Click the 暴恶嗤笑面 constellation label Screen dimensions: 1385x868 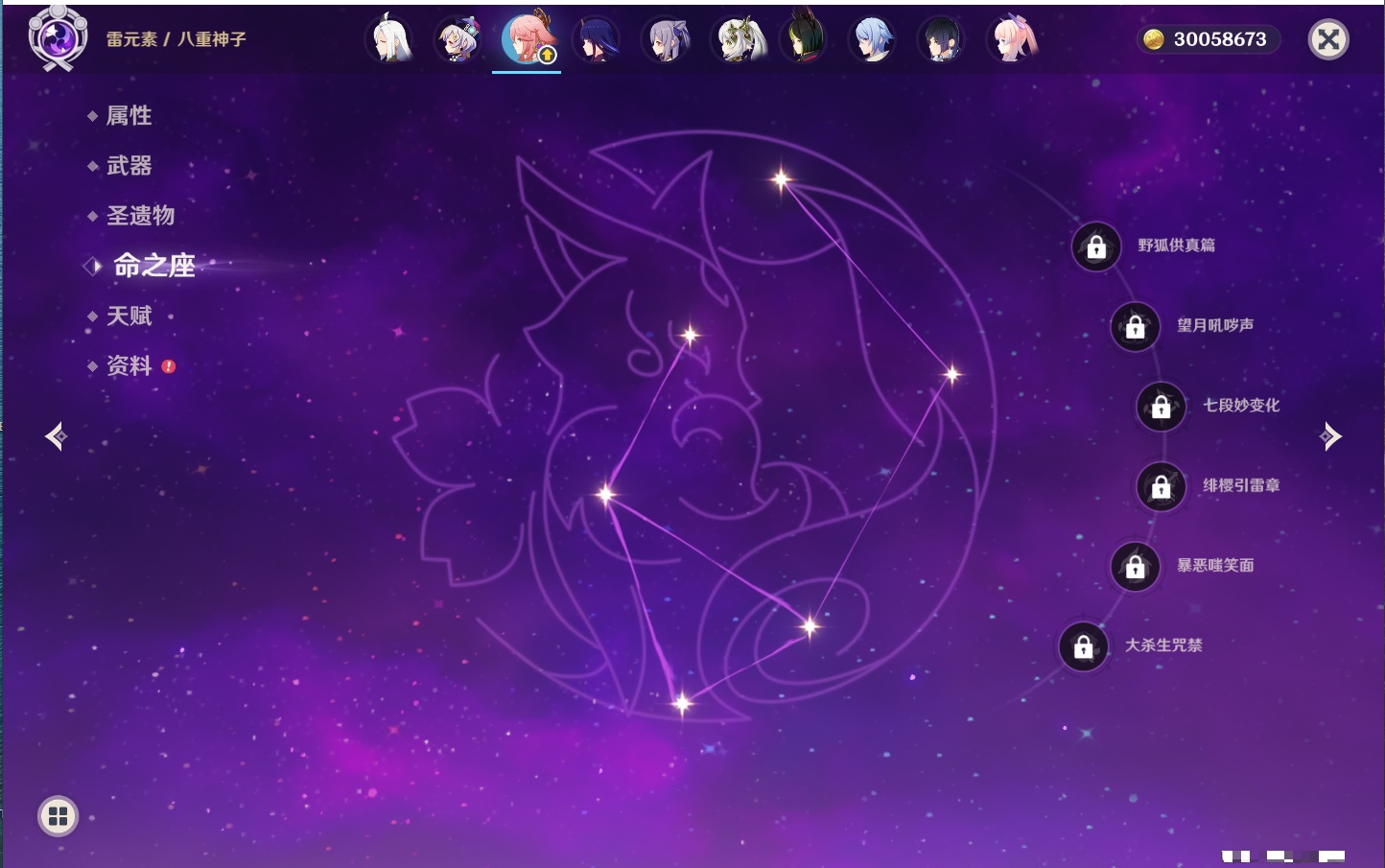click(1215, 565)
